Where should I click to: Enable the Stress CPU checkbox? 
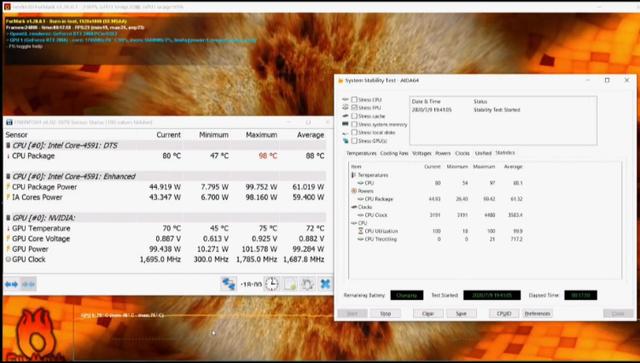point(354,99)
